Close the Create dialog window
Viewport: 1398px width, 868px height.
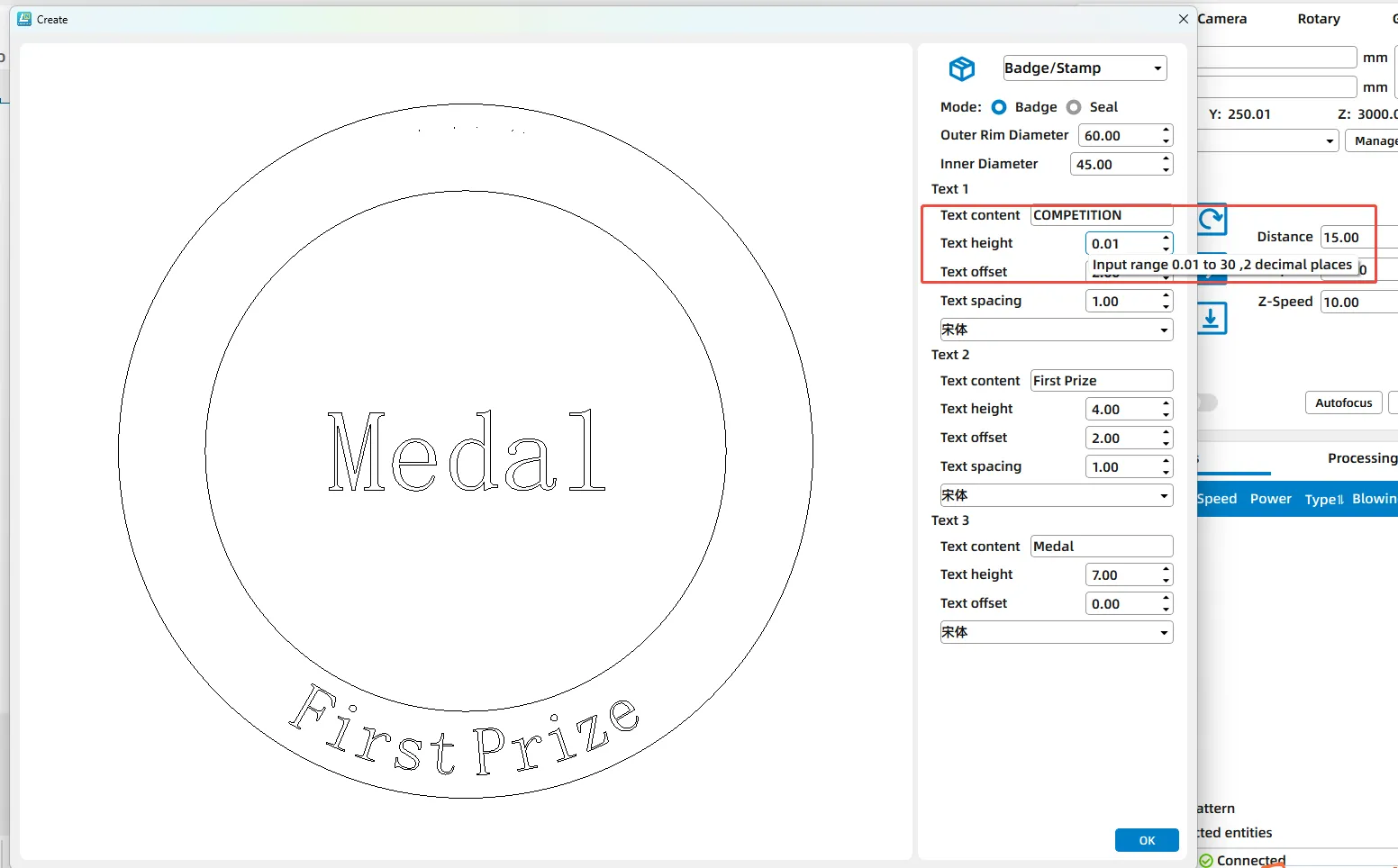pyautogui.click(x=1184, y=19)
